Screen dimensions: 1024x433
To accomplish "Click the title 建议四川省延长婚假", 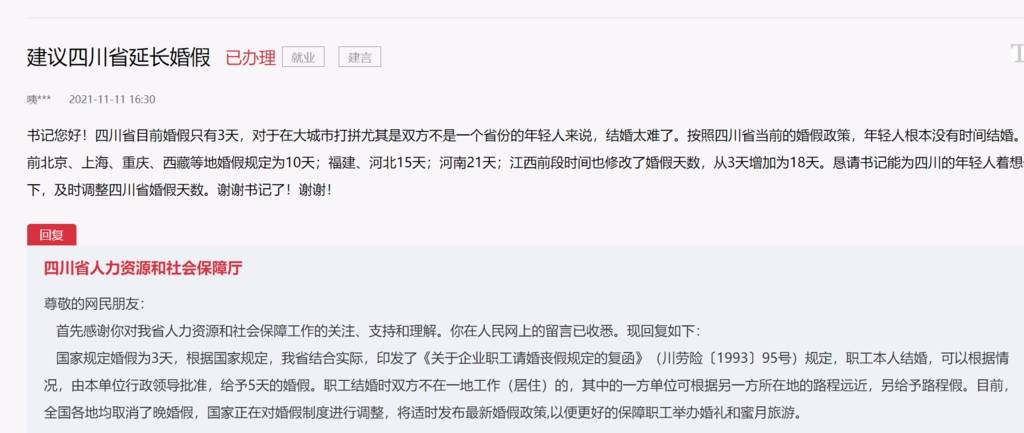I will [119, 57].
